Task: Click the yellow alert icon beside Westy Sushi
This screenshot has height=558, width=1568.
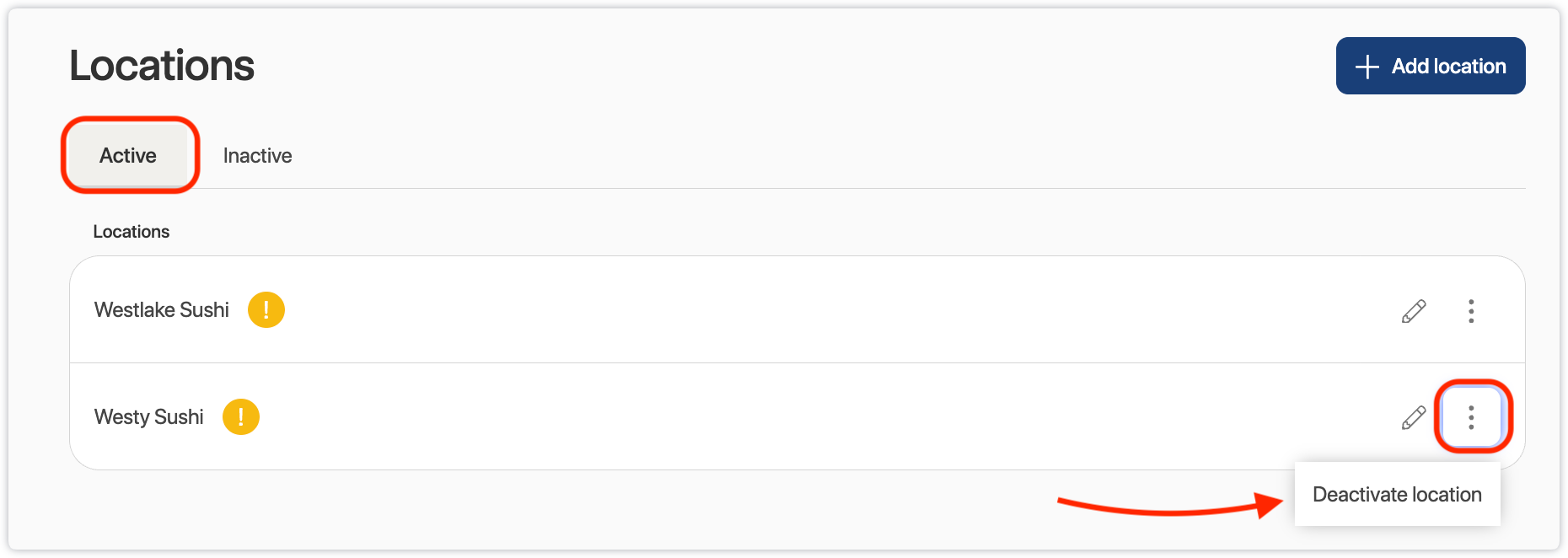Action: pos(241,417)
